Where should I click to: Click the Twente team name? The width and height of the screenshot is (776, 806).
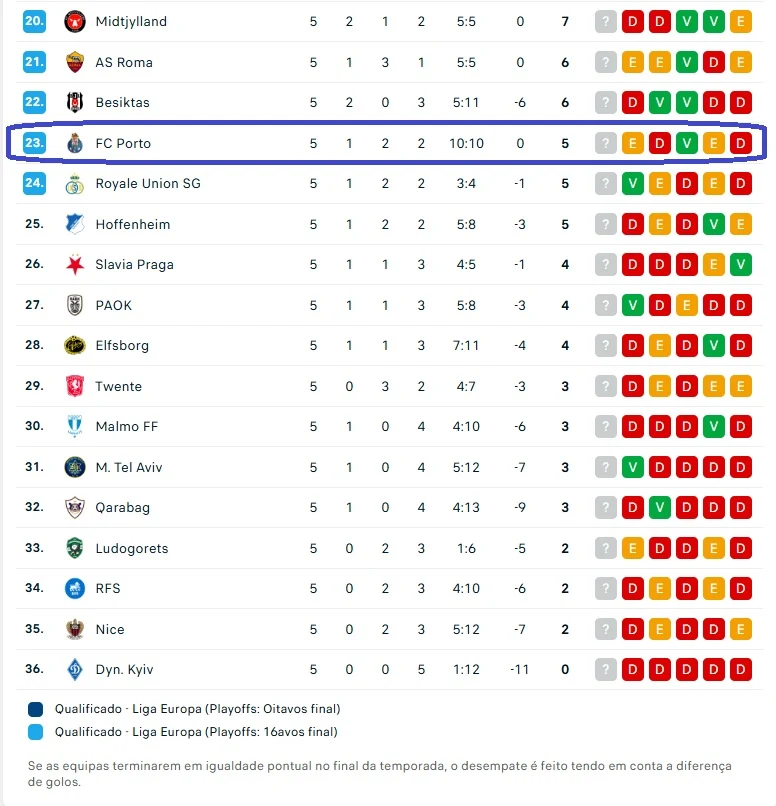(x=119, y=386)
